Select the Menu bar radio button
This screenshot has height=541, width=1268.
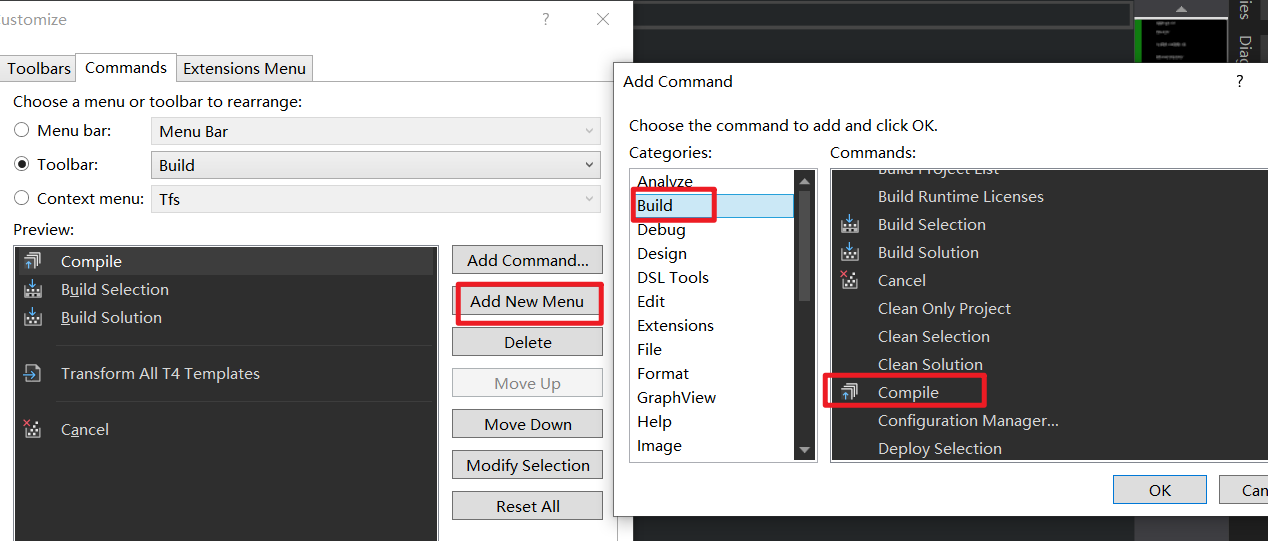tap(22, 131)
